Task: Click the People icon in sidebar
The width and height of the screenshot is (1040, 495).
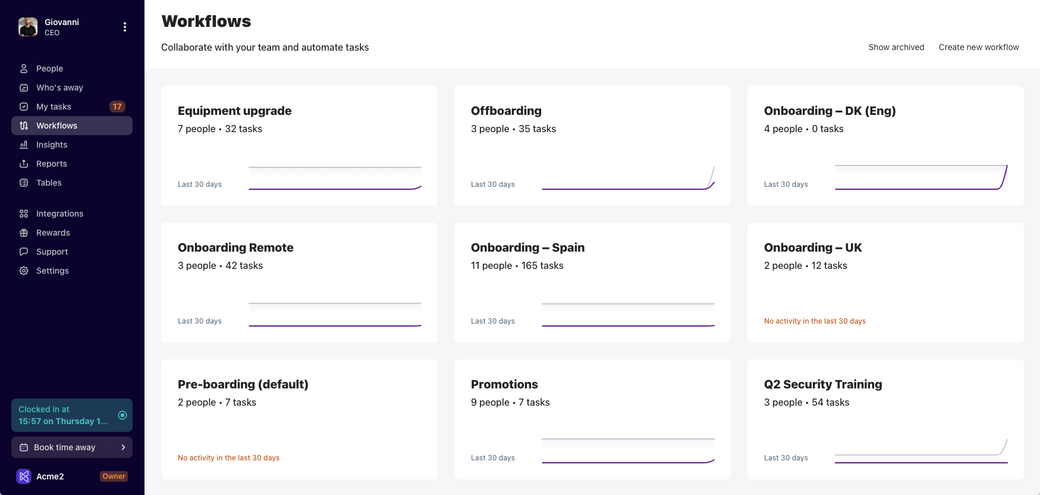Action: (24, 69)
